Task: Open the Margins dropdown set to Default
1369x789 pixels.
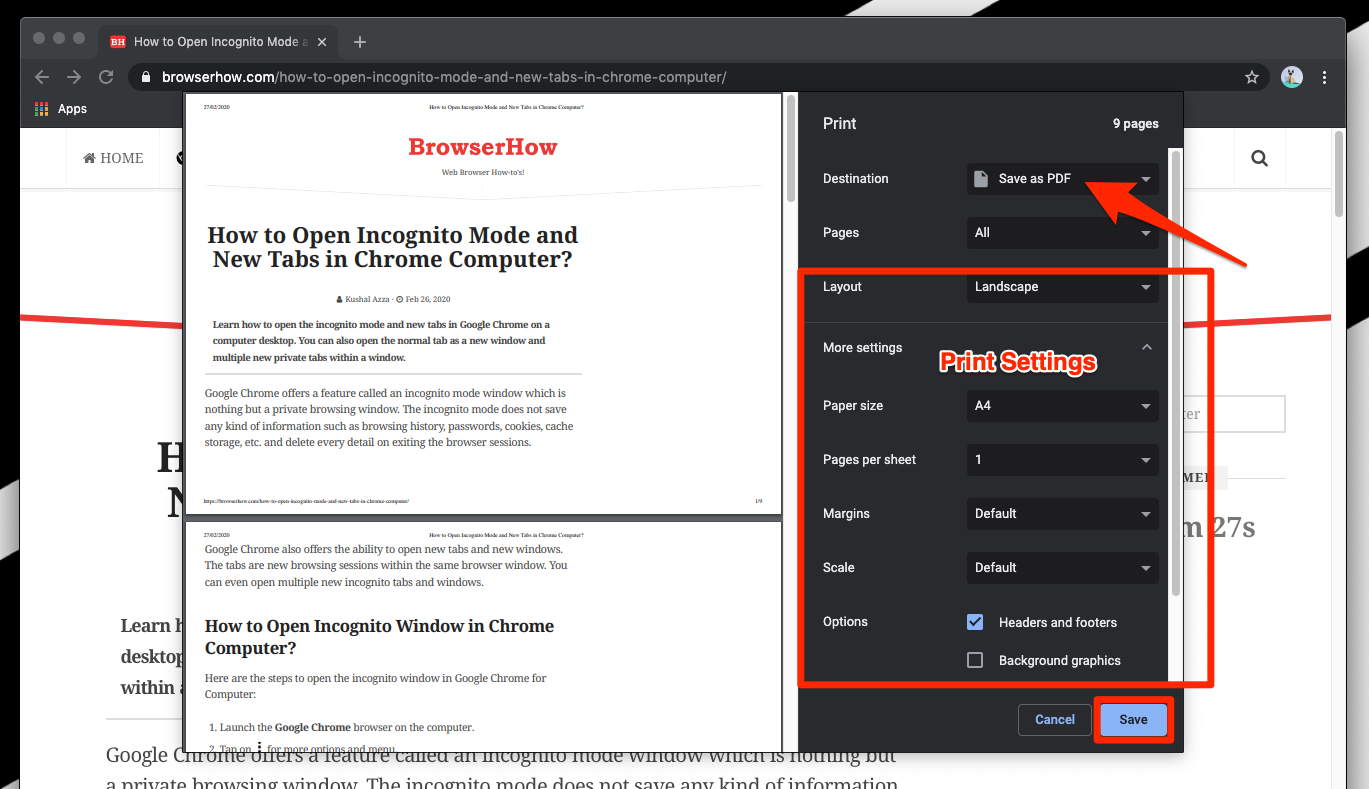Action: point(1063,514)
